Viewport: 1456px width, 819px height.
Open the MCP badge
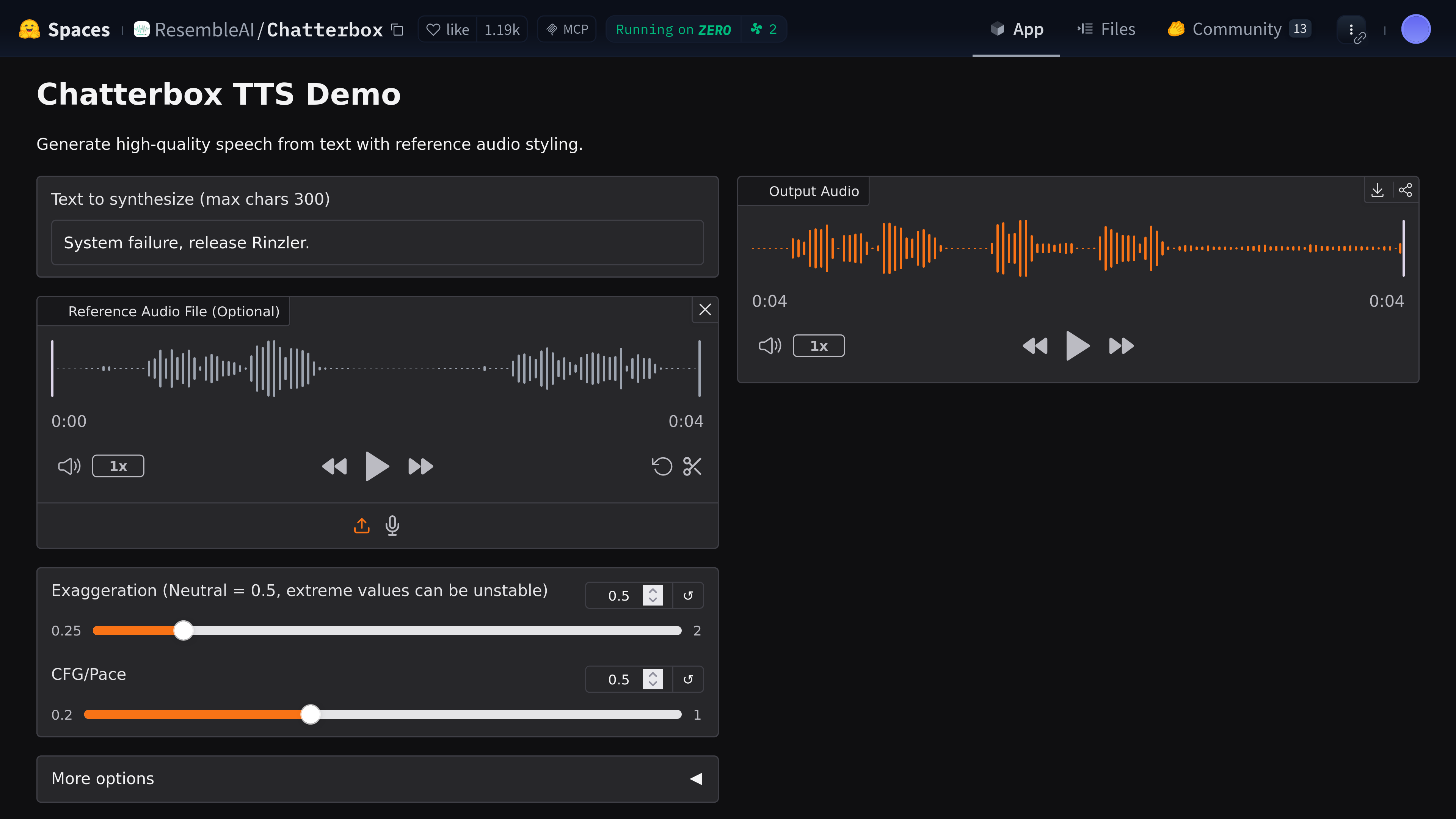[x=567, y=30]
